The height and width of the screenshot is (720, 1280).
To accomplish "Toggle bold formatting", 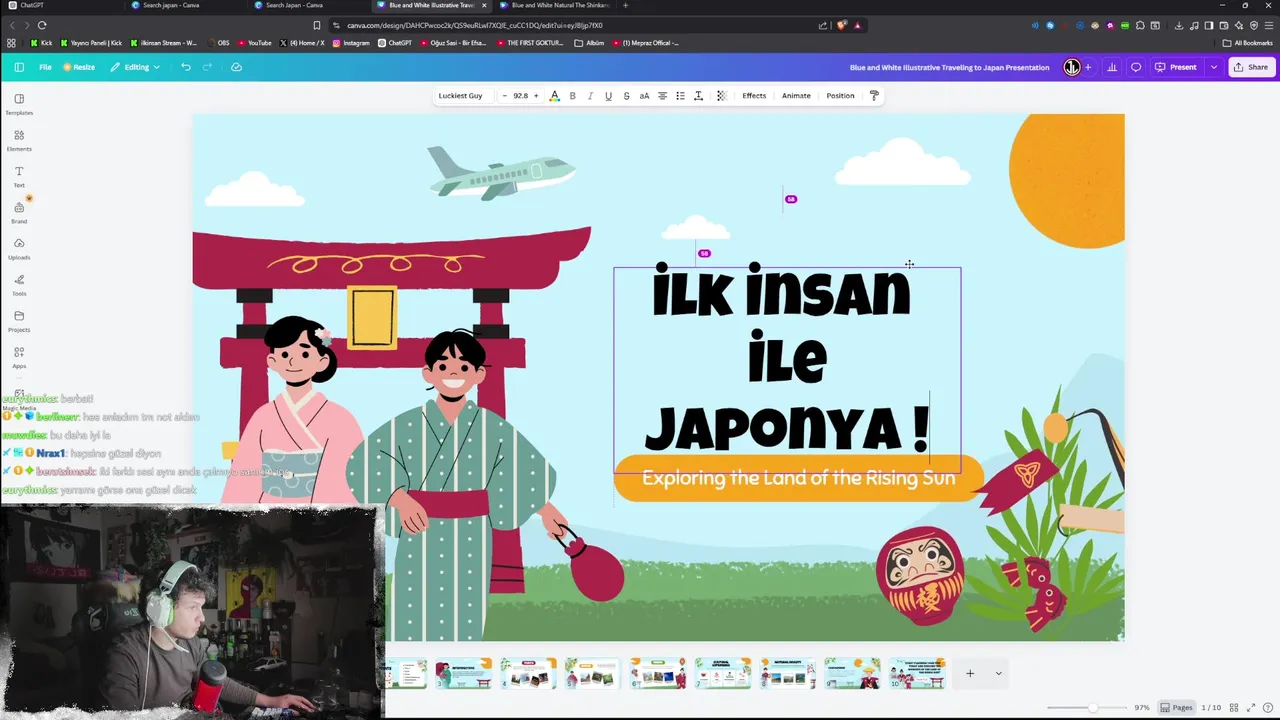I will [572, 96].
